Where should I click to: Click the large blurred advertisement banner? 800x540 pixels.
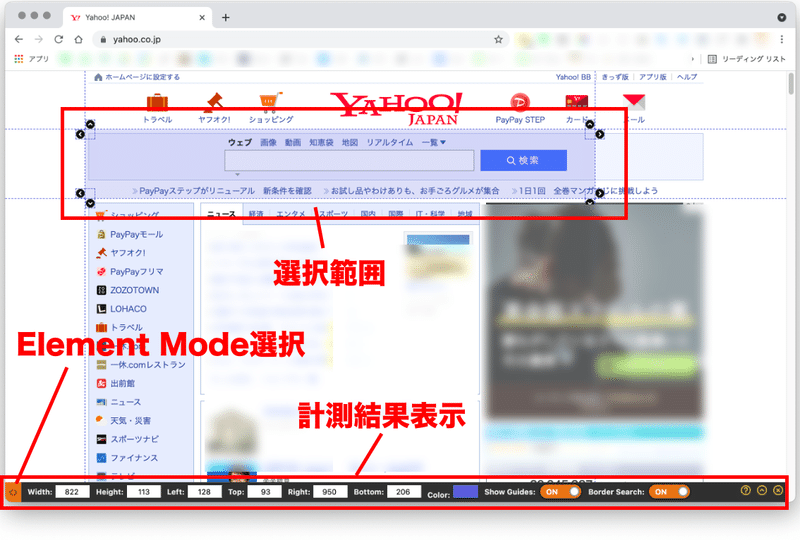(594, 310)
